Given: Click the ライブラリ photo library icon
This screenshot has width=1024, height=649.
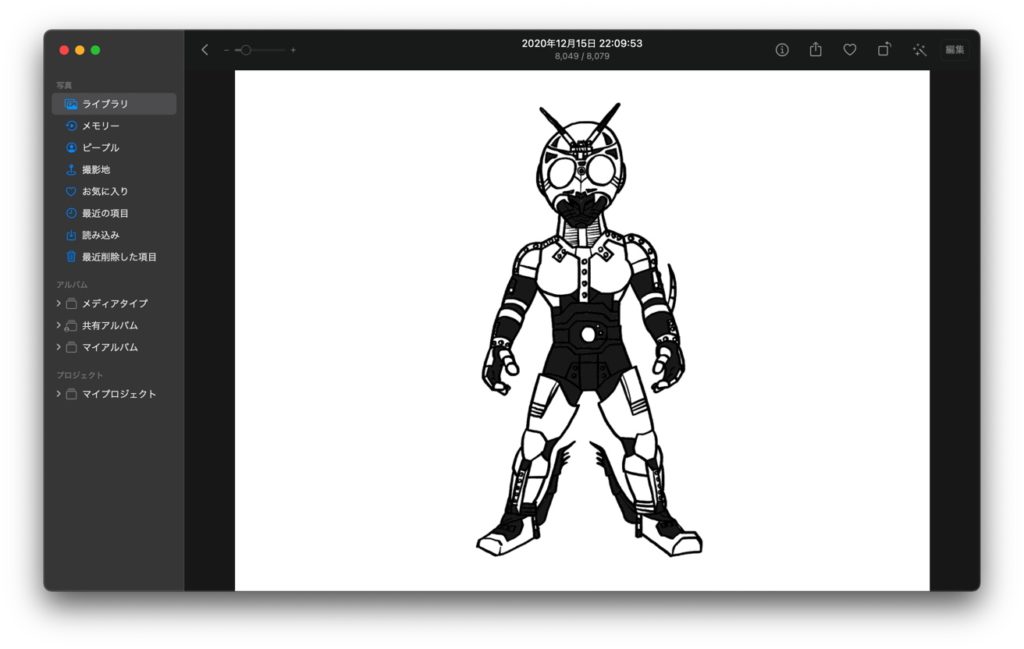Looking at the screenshot, I should click(71, 104).
